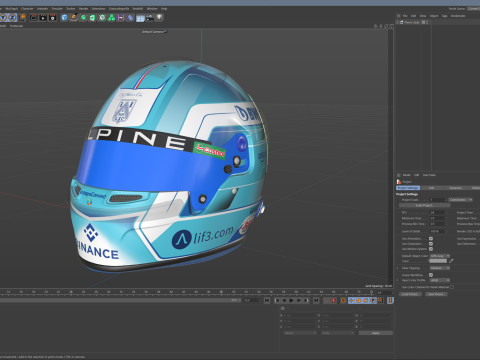
Task: Enable the Use Animation checkbox
Action: coord(431,239)
